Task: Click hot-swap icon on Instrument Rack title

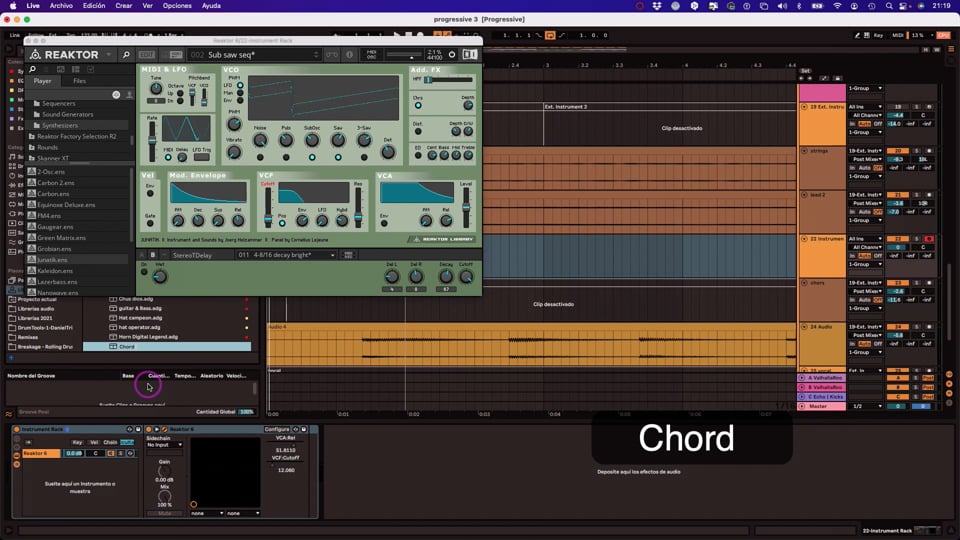Action: [x=129, y=429]
